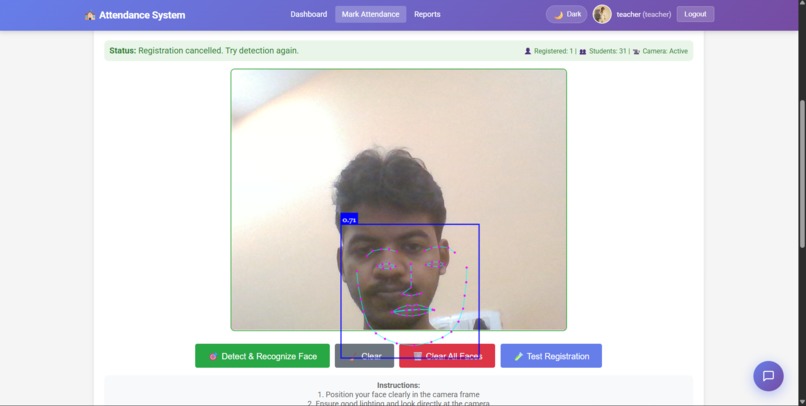The image size is (806, 406).
Task: Open the Mark Attendance tab
Action: point(371,14)
